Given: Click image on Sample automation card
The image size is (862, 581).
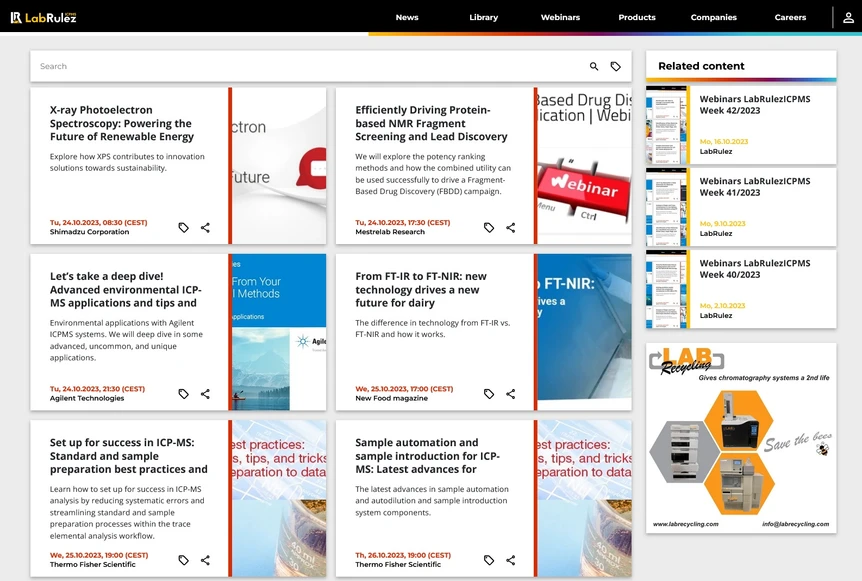Looking at the screenshot, I should (584, 499).
